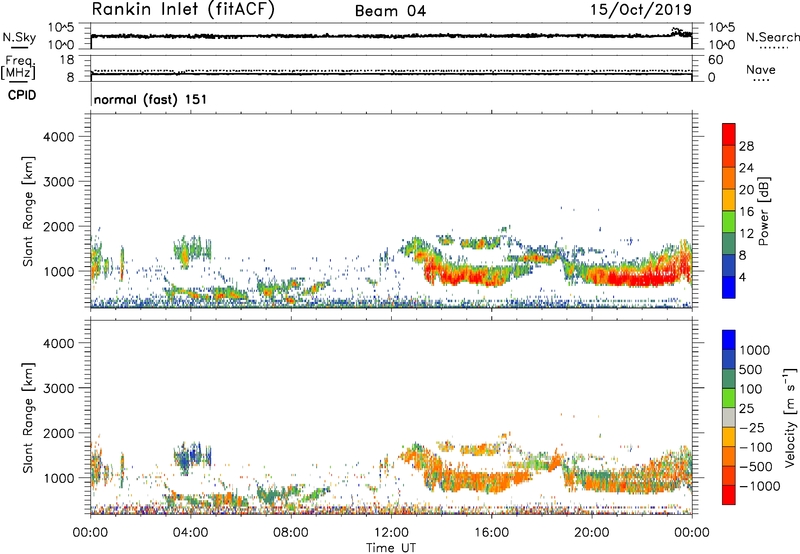This screenshot has height=554, width=800.
Task: Click the power colorbar value '16'
Action: 746,212
